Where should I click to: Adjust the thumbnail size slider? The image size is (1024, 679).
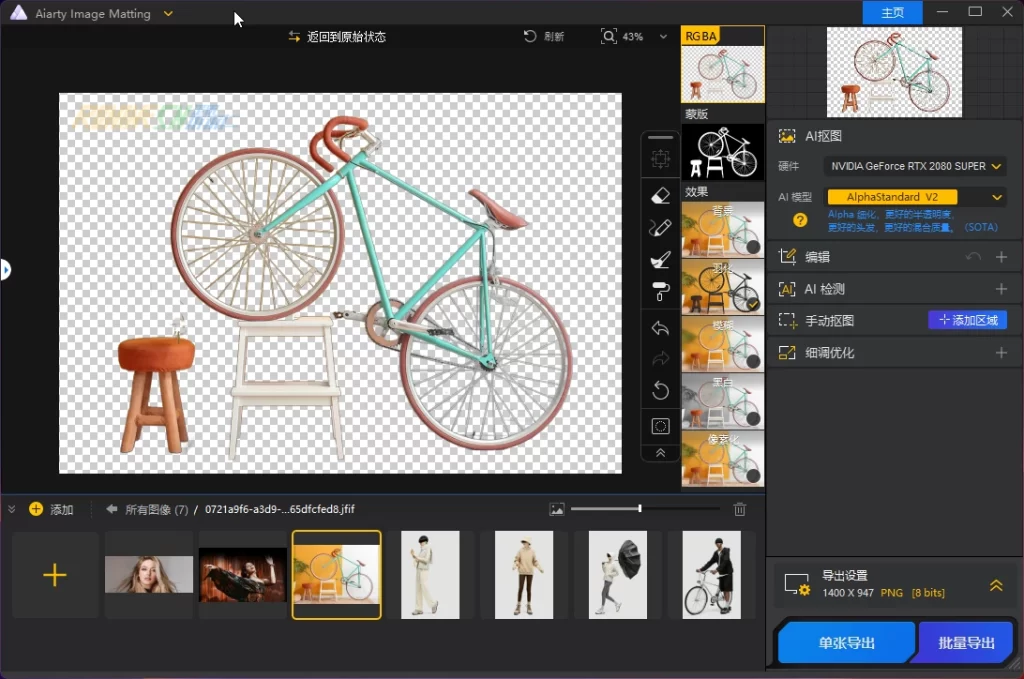tap(640, 509)
